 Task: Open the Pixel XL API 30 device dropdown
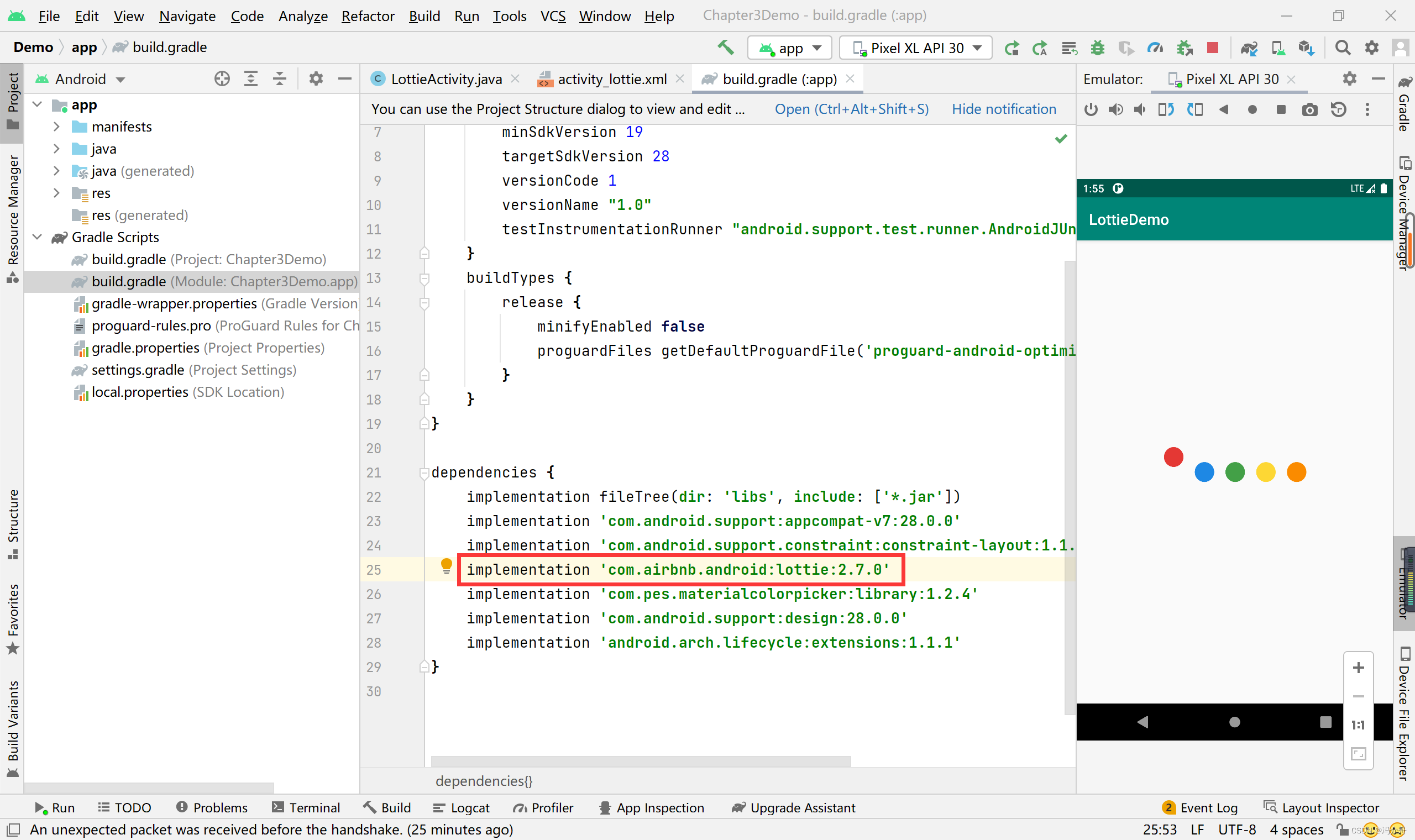916,48
